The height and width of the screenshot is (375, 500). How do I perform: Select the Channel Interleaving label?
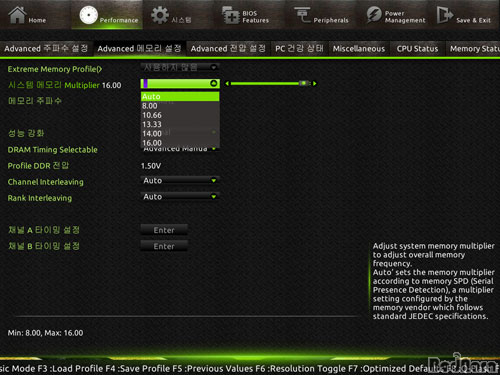tap(46, 182)
